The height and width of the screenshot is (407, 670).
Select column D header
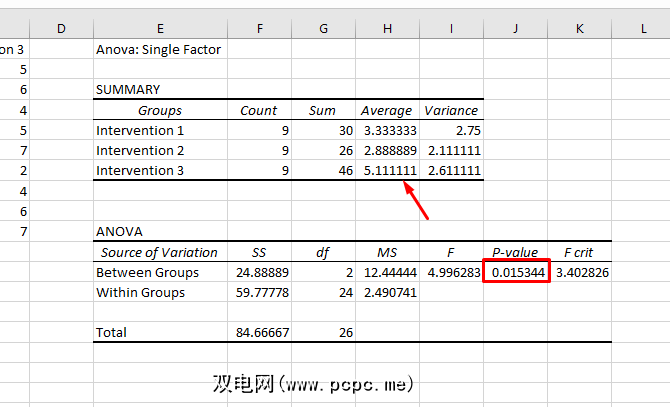(x=62, y=29)
